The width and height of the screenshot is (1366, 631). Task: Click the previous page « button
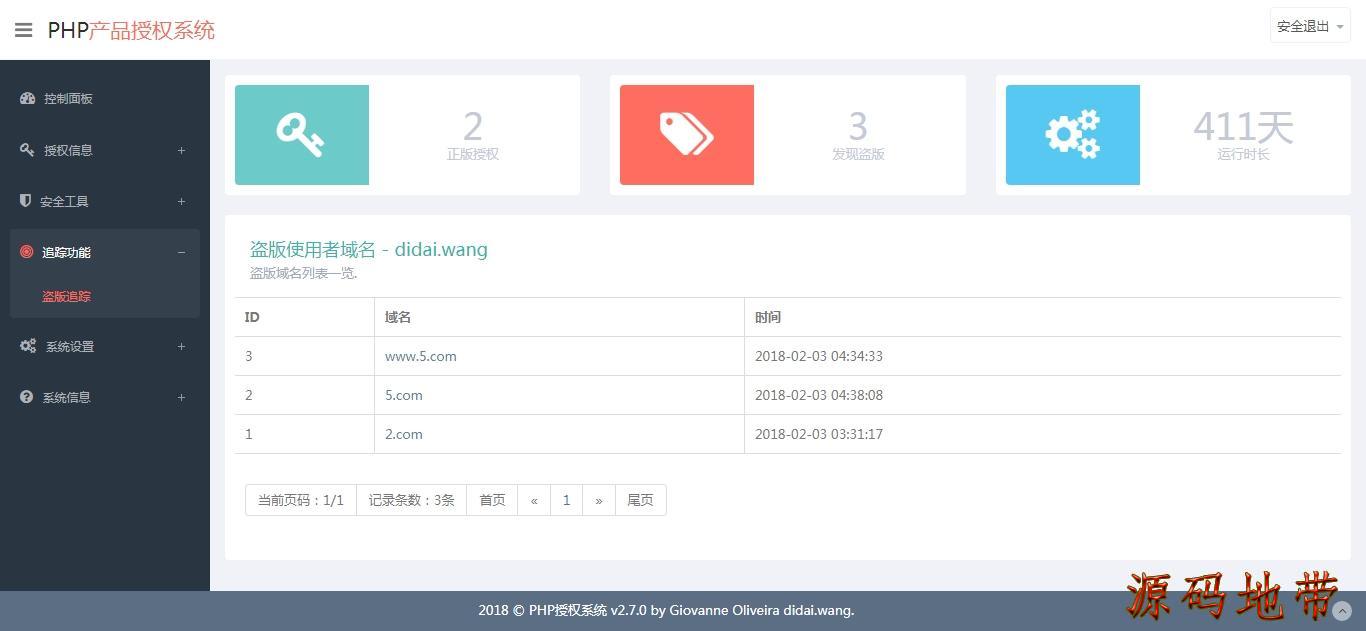534,500
